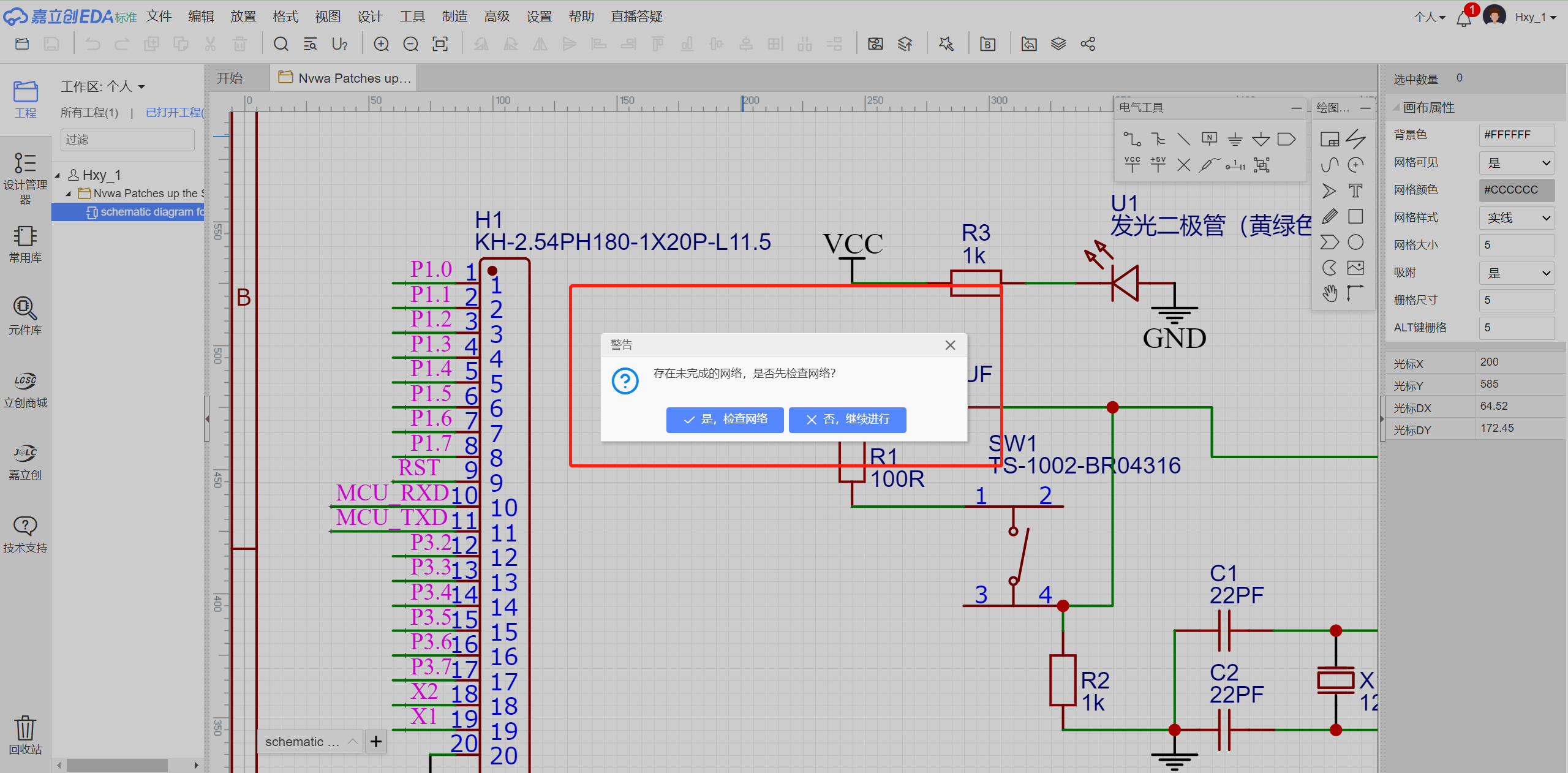The width and height of the screenshot is (1568, 773).
Task: Click 否，继续进行 button
Action: point(847,420)
